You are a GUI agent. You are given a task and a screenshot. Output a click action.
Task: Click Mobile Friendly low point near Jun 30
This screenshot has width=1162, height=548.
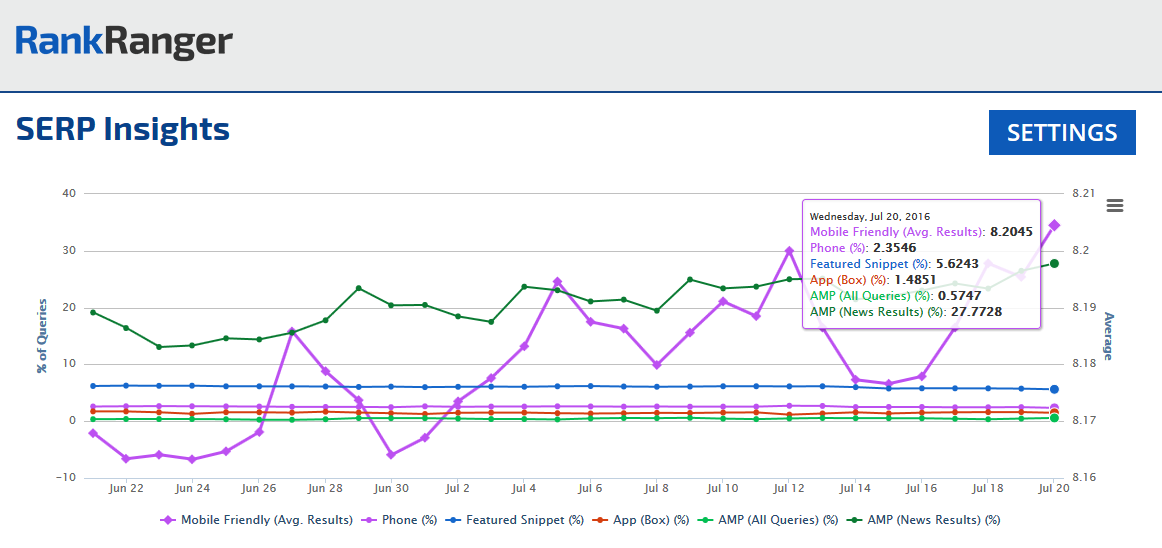[391, 455]
